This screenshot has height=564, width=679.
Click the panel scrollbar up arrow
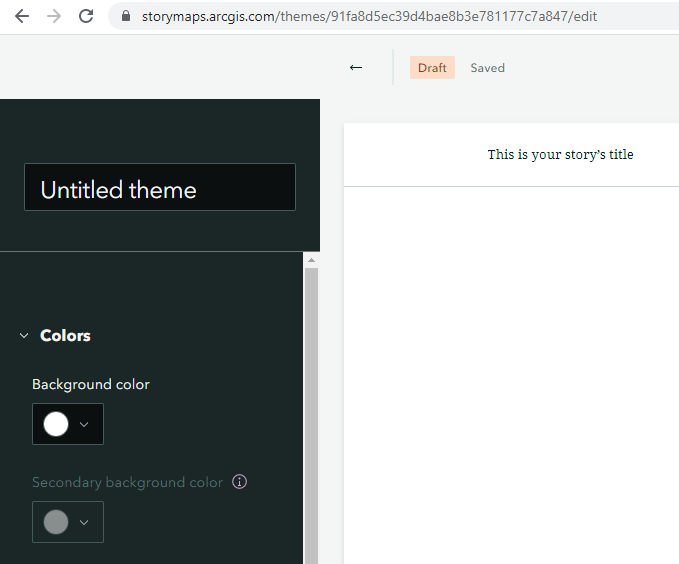[311, 260]
